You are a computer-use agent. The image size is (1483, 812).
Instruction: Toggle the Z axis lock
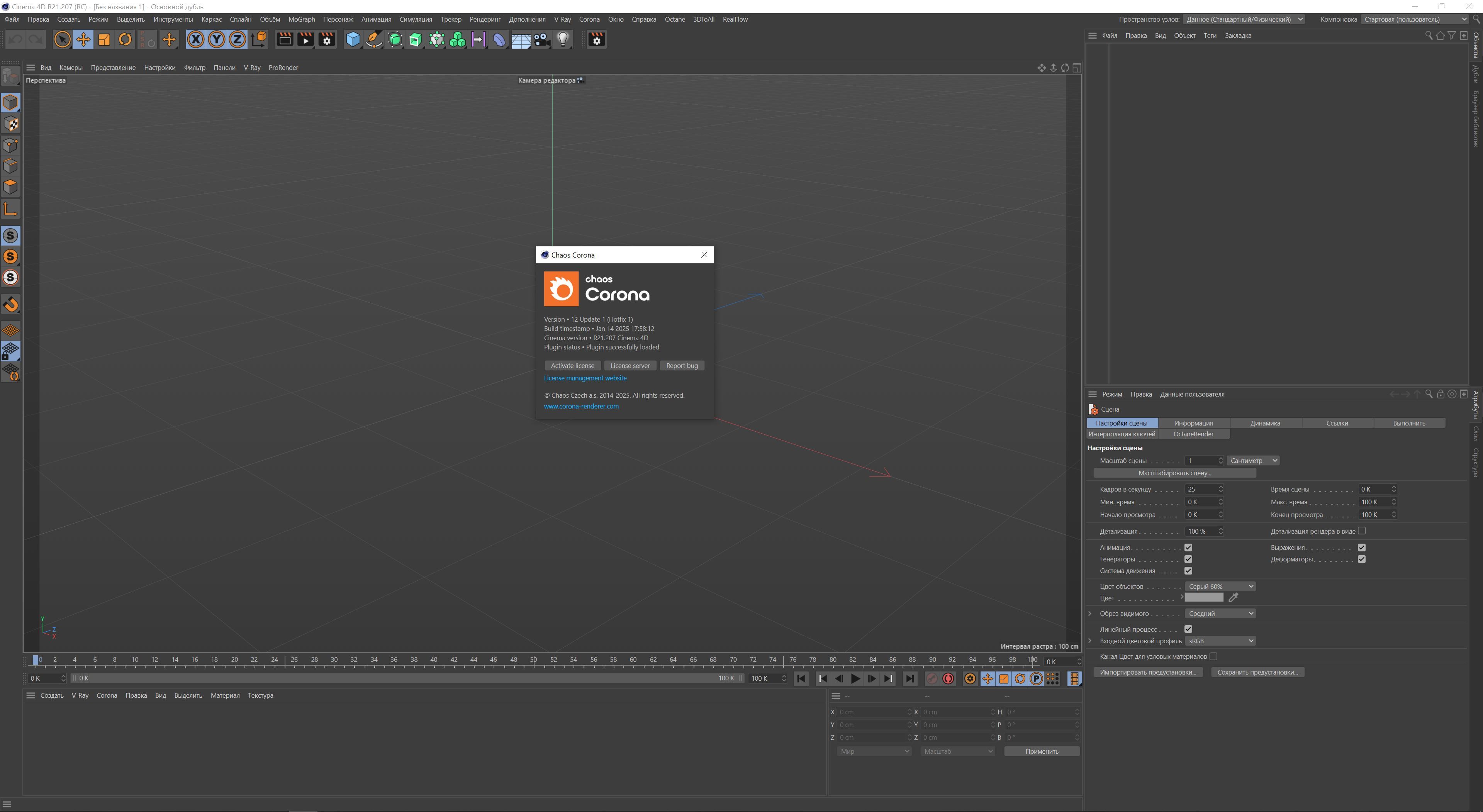(237, 40)
